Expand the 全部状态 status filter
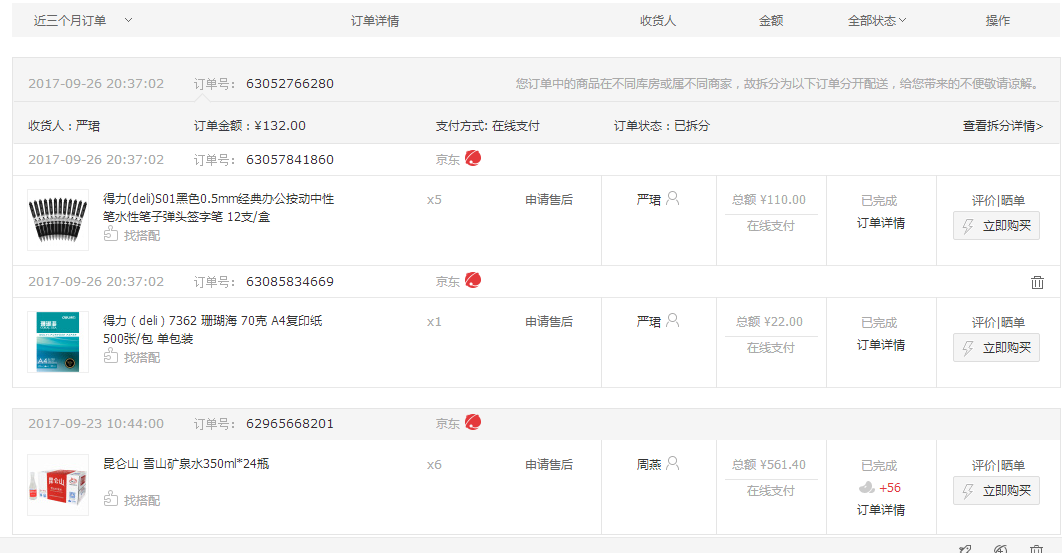1062x553 pixels. [877, 20]
